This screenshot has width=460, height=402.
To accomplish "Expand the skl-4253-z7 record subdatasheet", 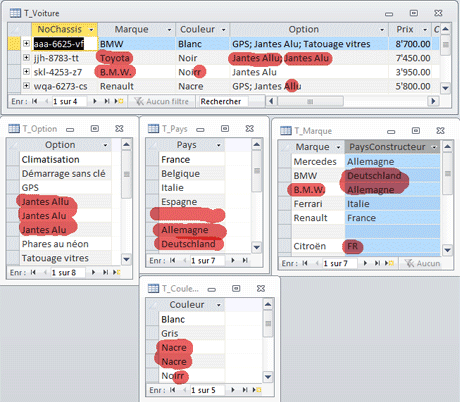I will 26,71.
